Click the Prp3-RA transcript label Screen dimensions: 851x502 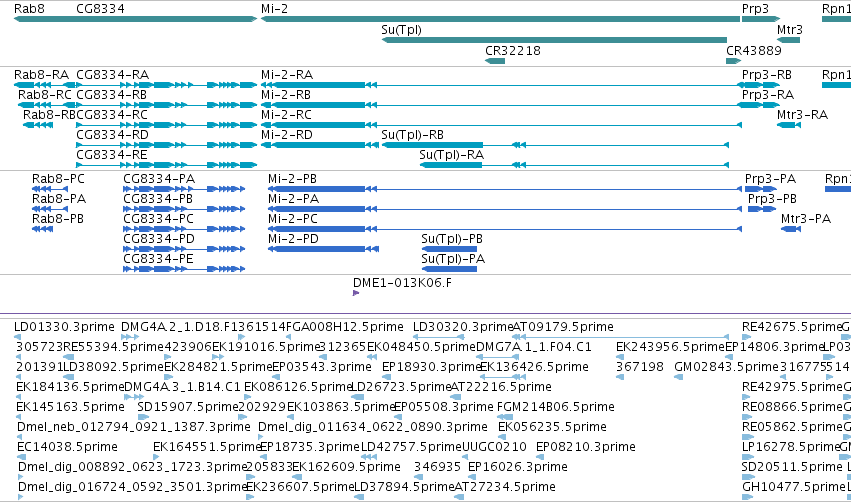(768, 94)
